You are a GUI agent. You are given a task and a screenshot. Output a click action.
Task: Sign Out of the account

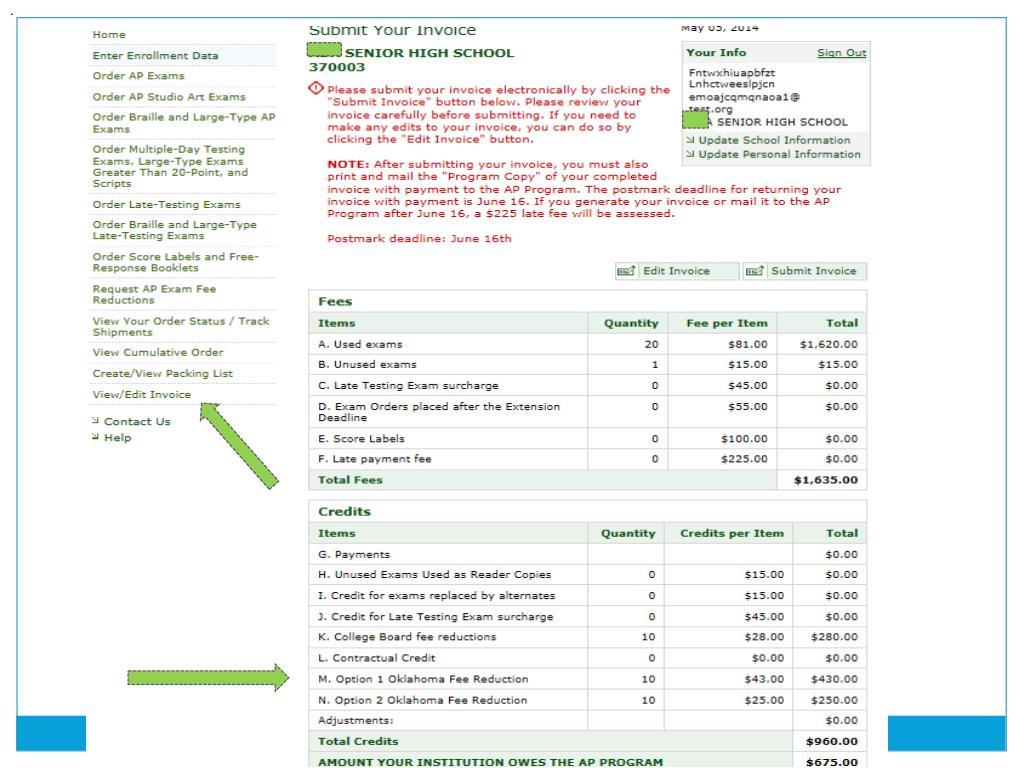coord(842,53)
